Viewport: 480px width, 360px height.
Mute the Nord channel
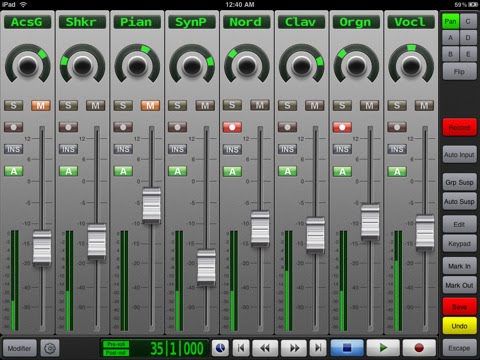tap(260, 106)
